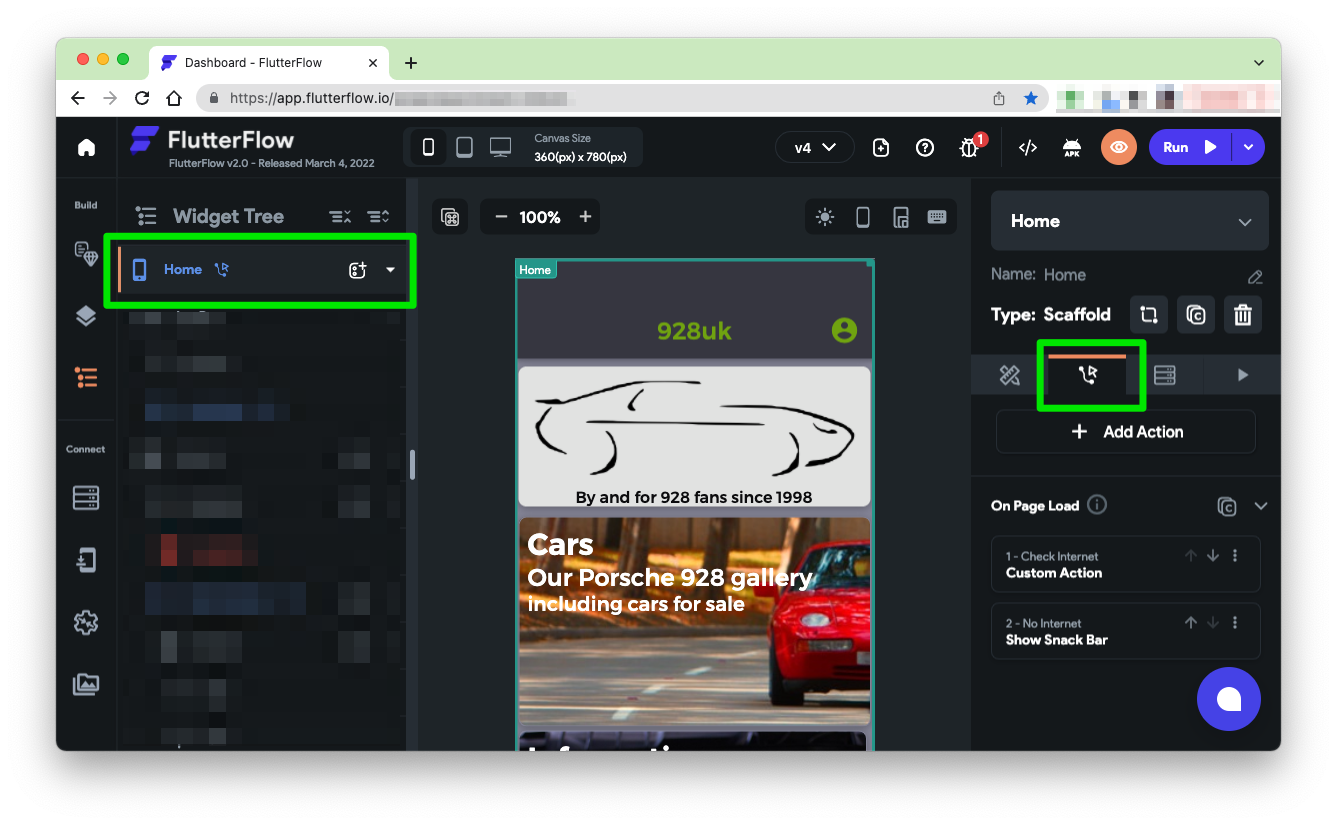1337x825 pixels.
Task: Open the Settings gear in left sidebar
Action: point(86,622)
